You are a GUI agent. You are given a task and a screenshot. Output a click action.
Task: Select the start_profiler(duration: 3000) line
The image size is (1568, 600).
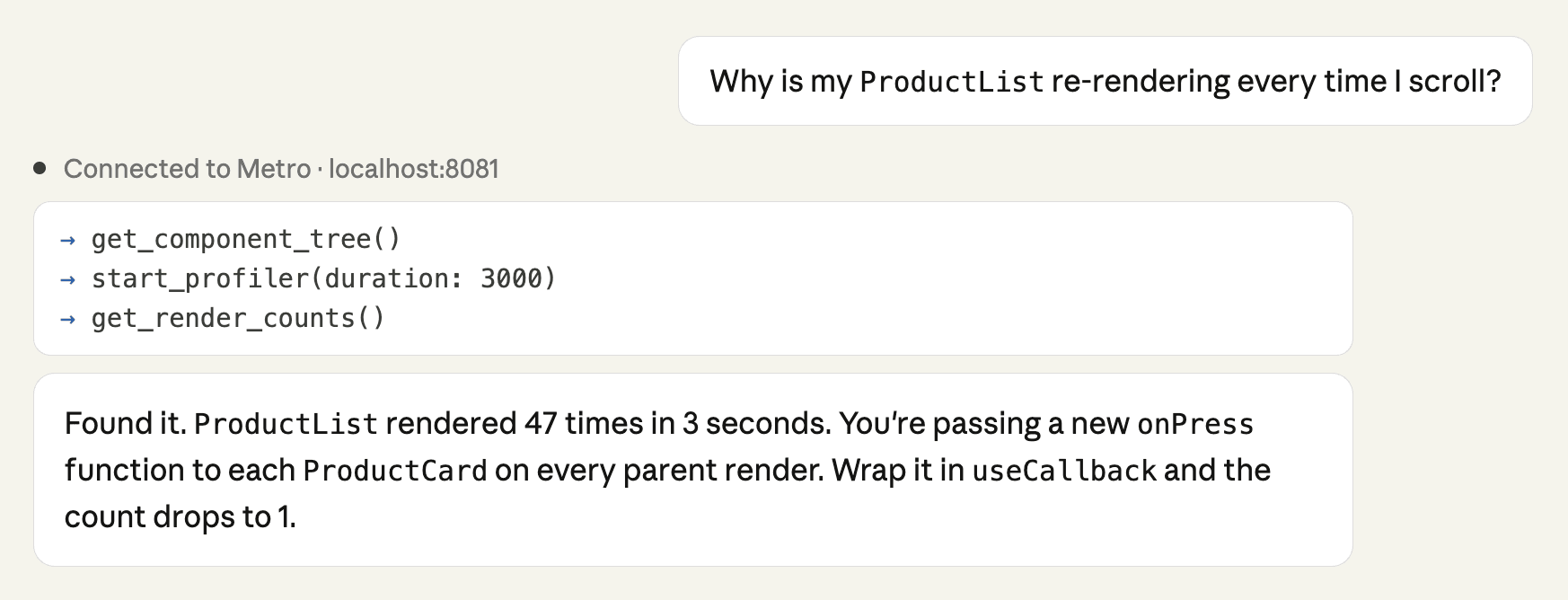click(x=323, y=279)
